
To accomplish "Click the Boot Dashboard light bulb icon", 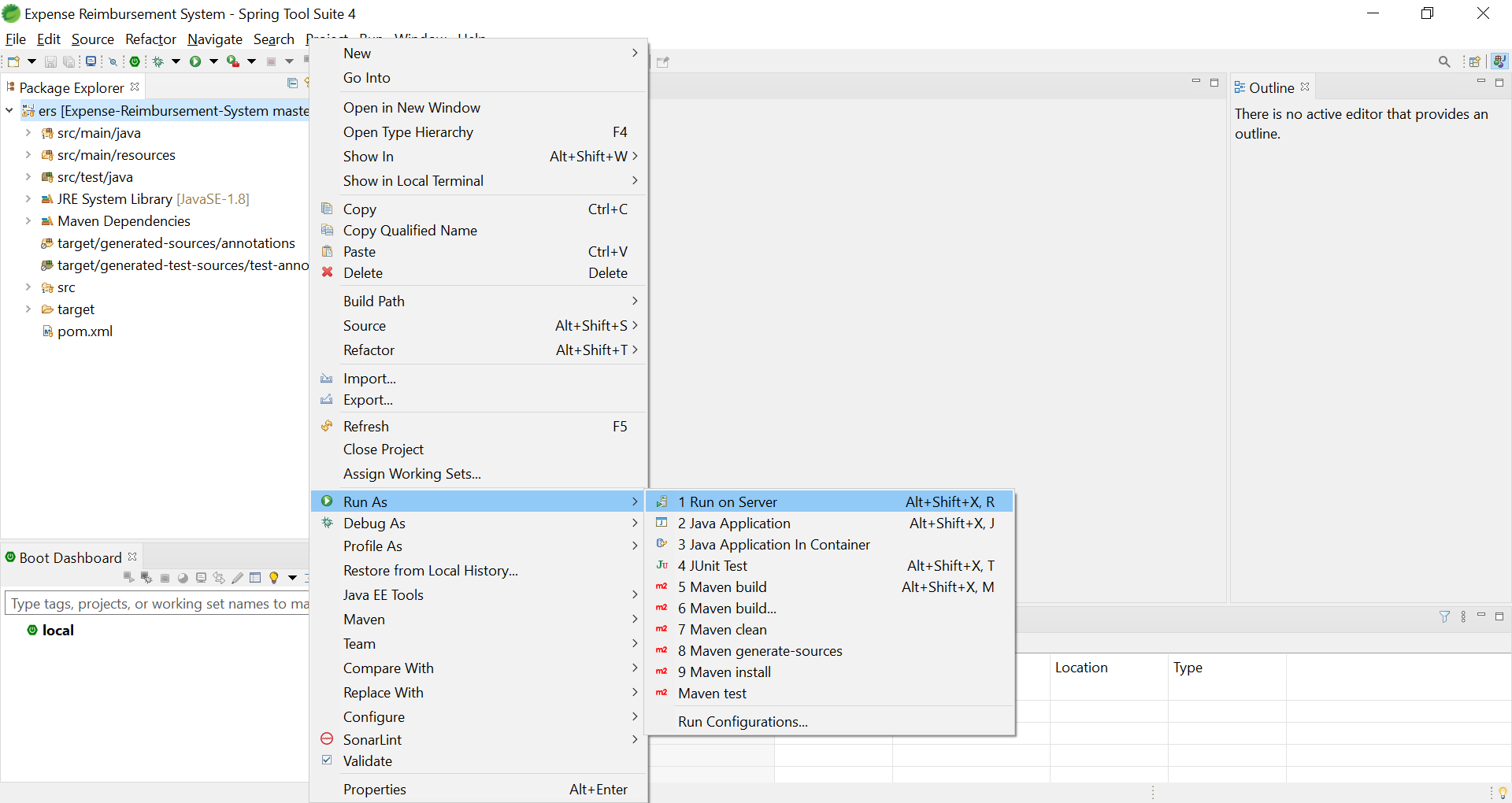I will click(274, 578).
